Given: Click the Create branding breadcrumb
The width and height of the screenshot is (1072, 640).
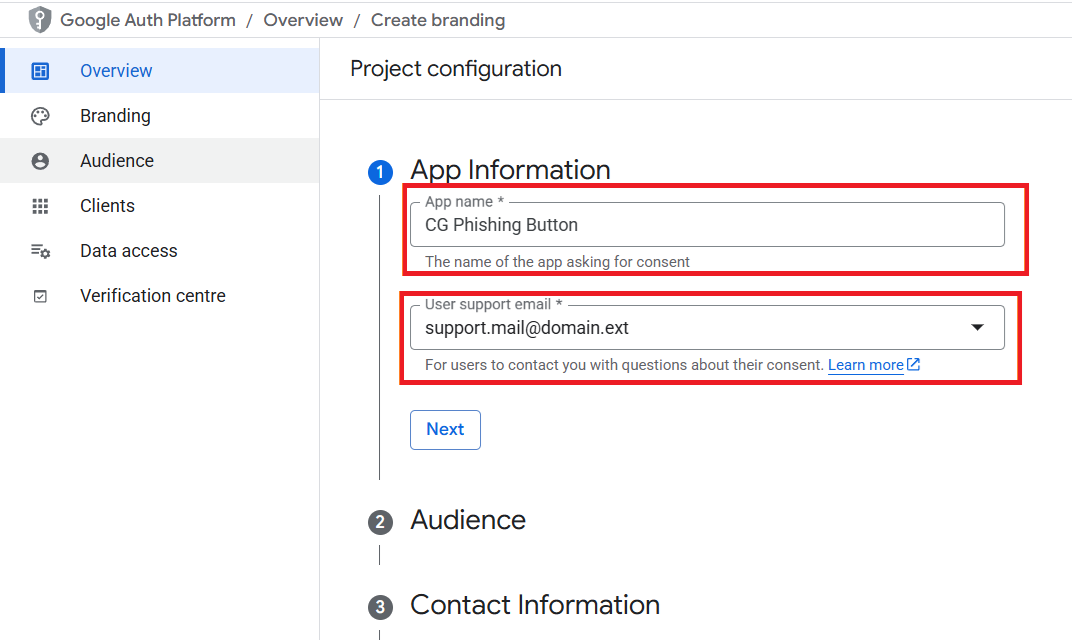Looking at the screenshot, I should coord(438,21).
